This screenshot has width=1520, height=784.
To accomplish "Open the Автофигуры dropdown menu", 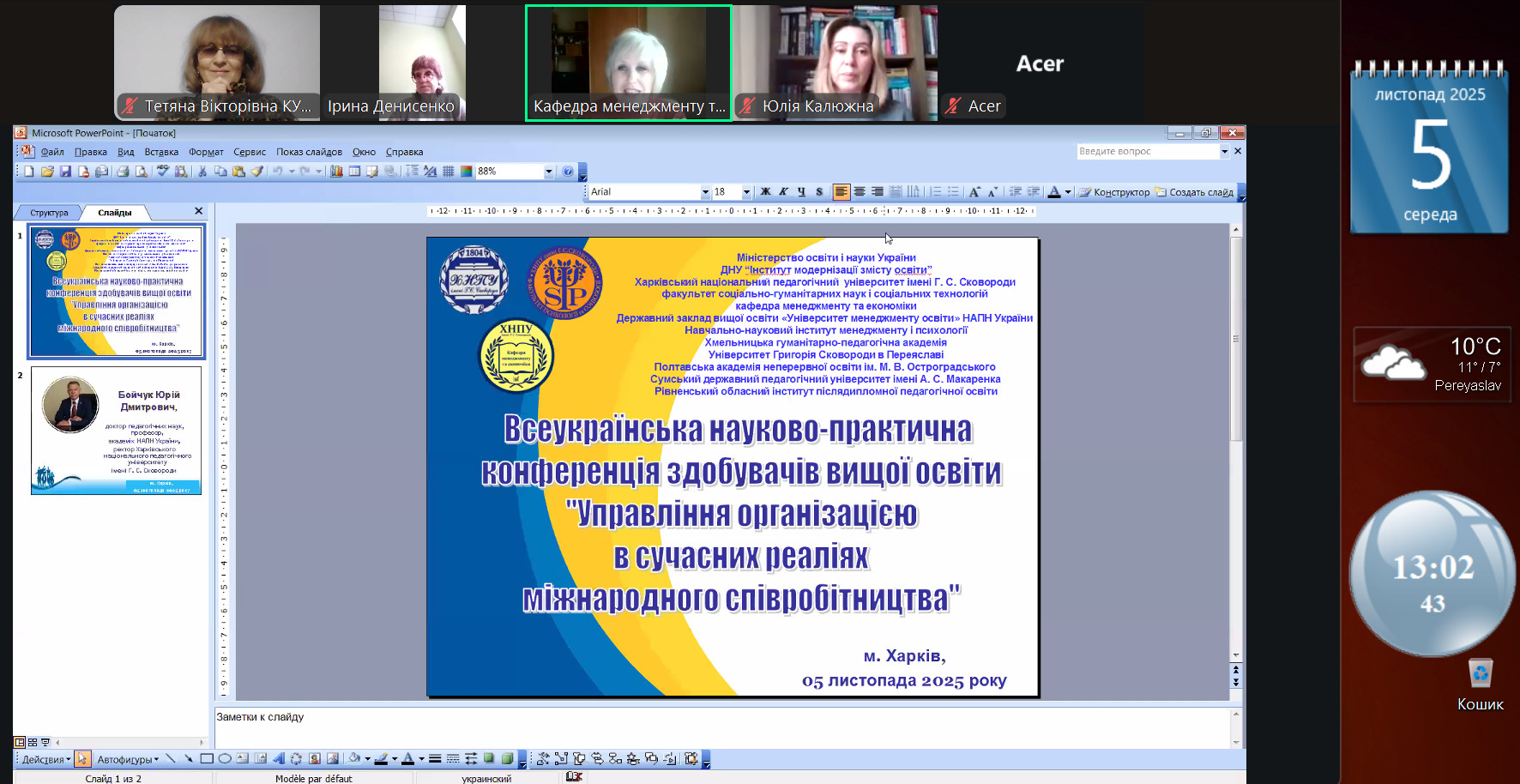I will coord(128,759).
